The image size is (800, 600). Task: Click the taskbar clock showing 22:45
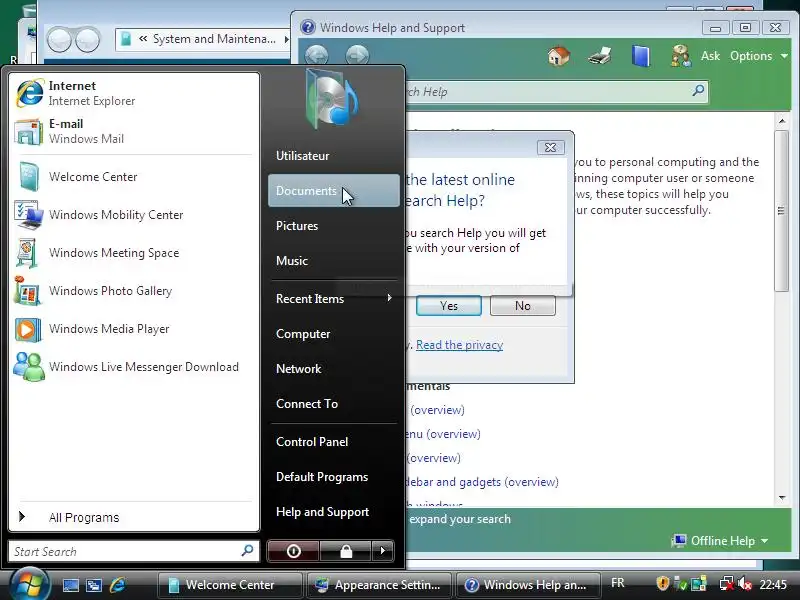773,584
